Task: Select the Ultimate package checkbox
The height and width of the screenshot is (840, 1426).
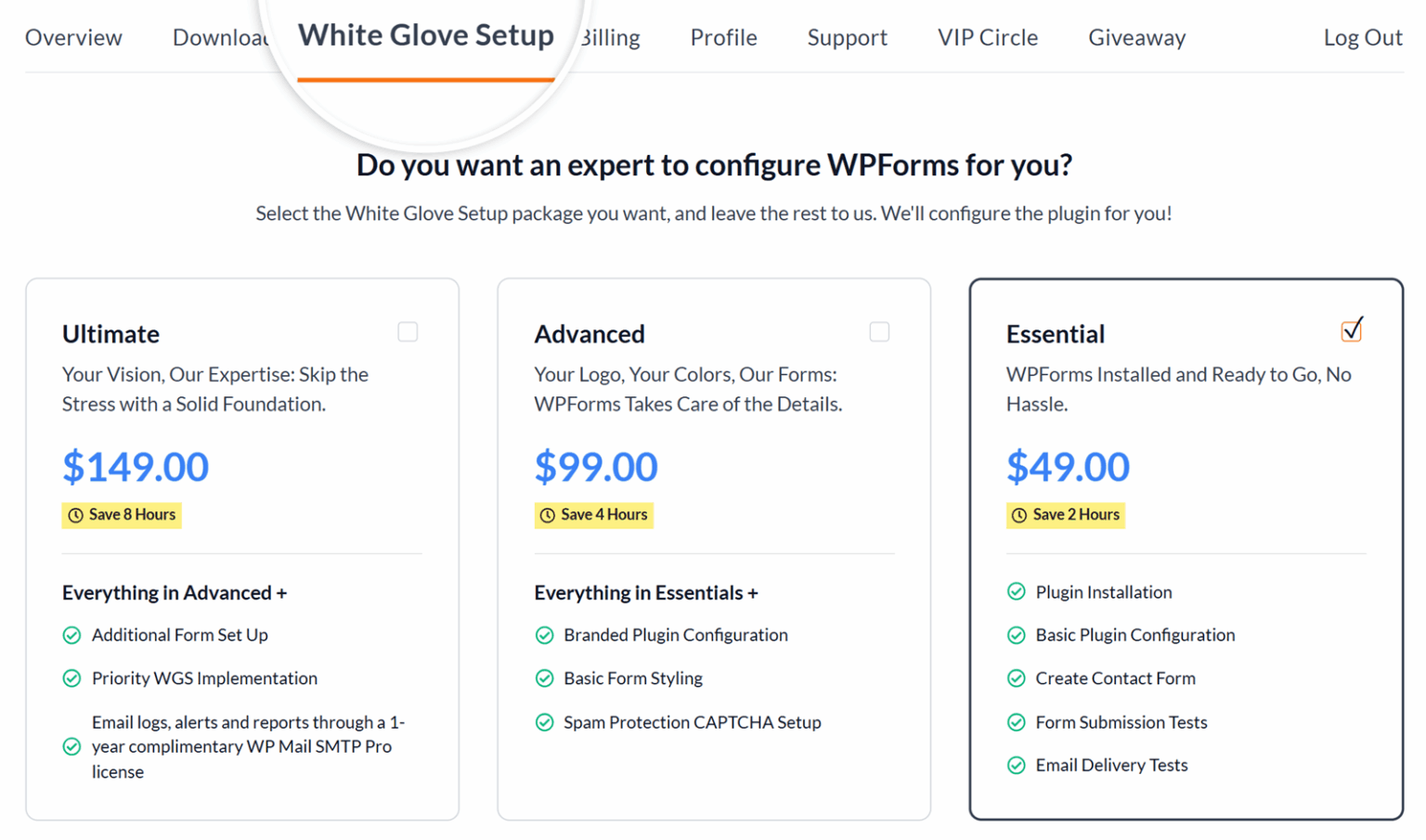Action: tap(408, 331)
